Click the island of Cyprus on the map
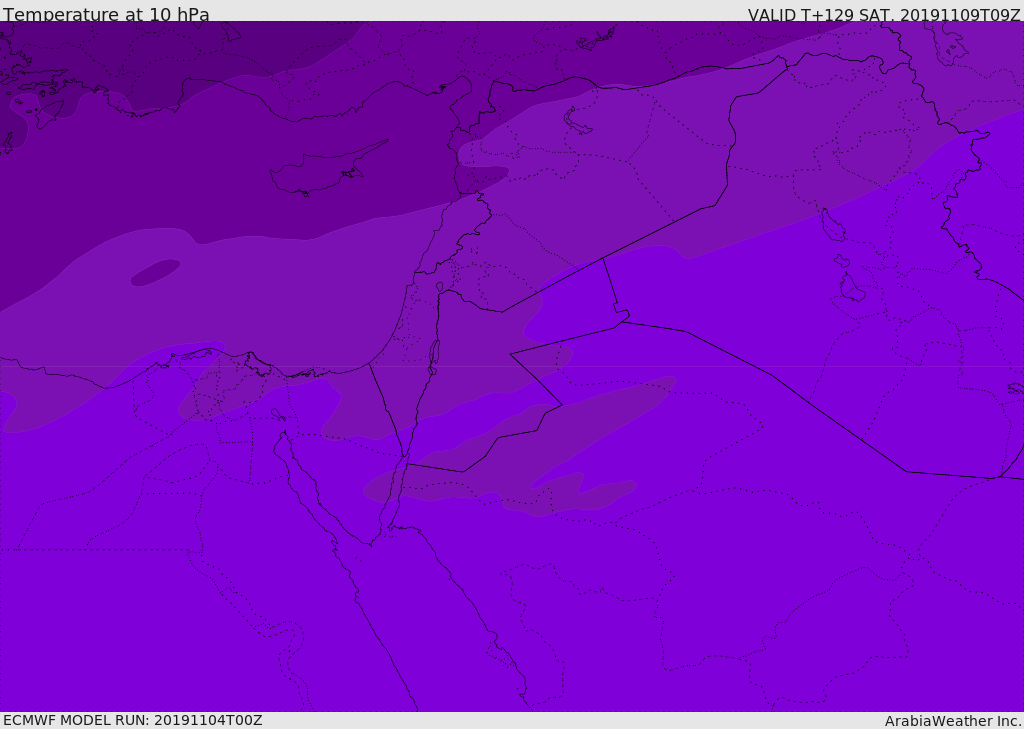The image size is (1024, 729). point(327,170)
